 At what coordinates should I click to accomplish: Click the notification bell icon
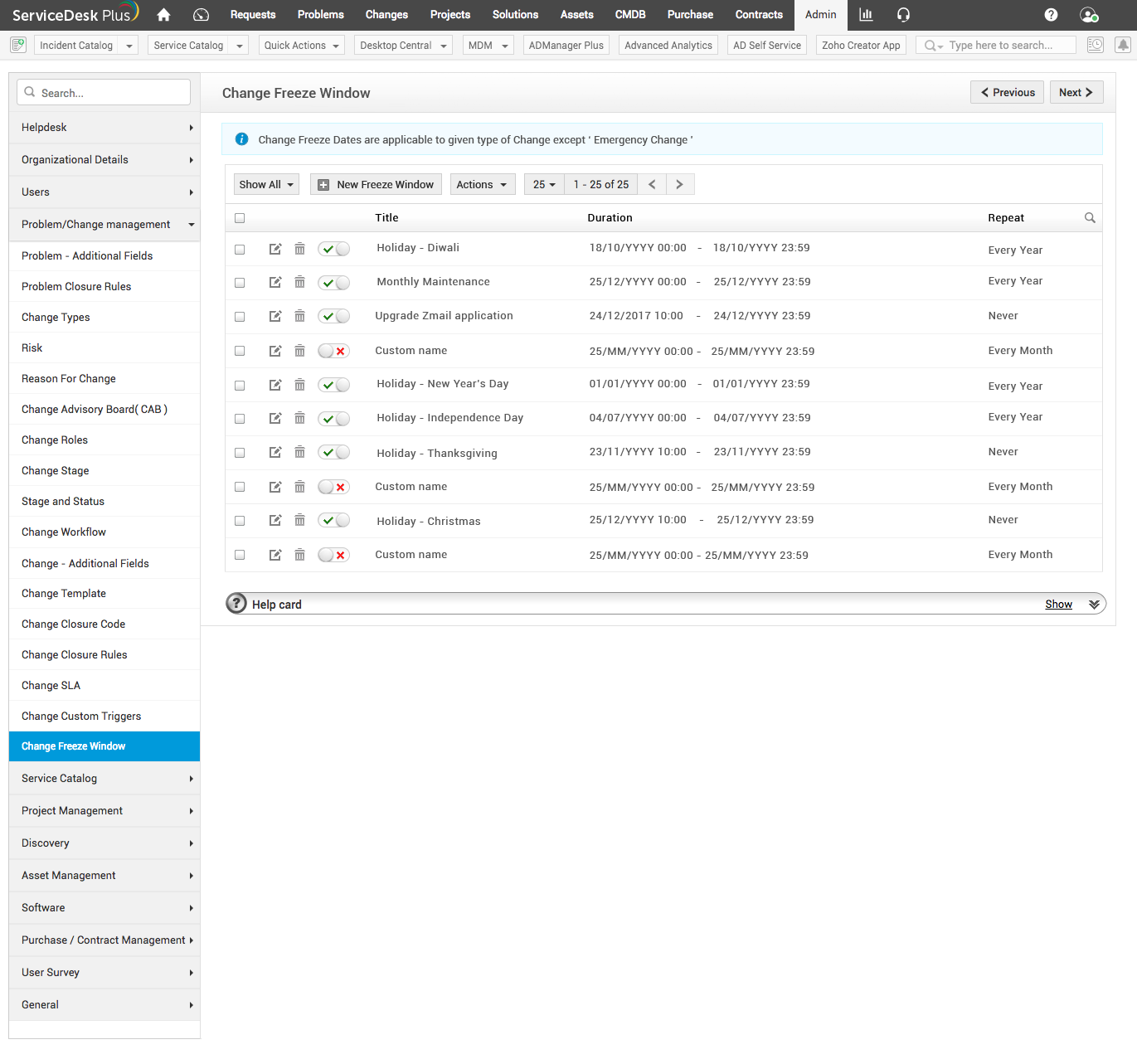pos(1125,45)
